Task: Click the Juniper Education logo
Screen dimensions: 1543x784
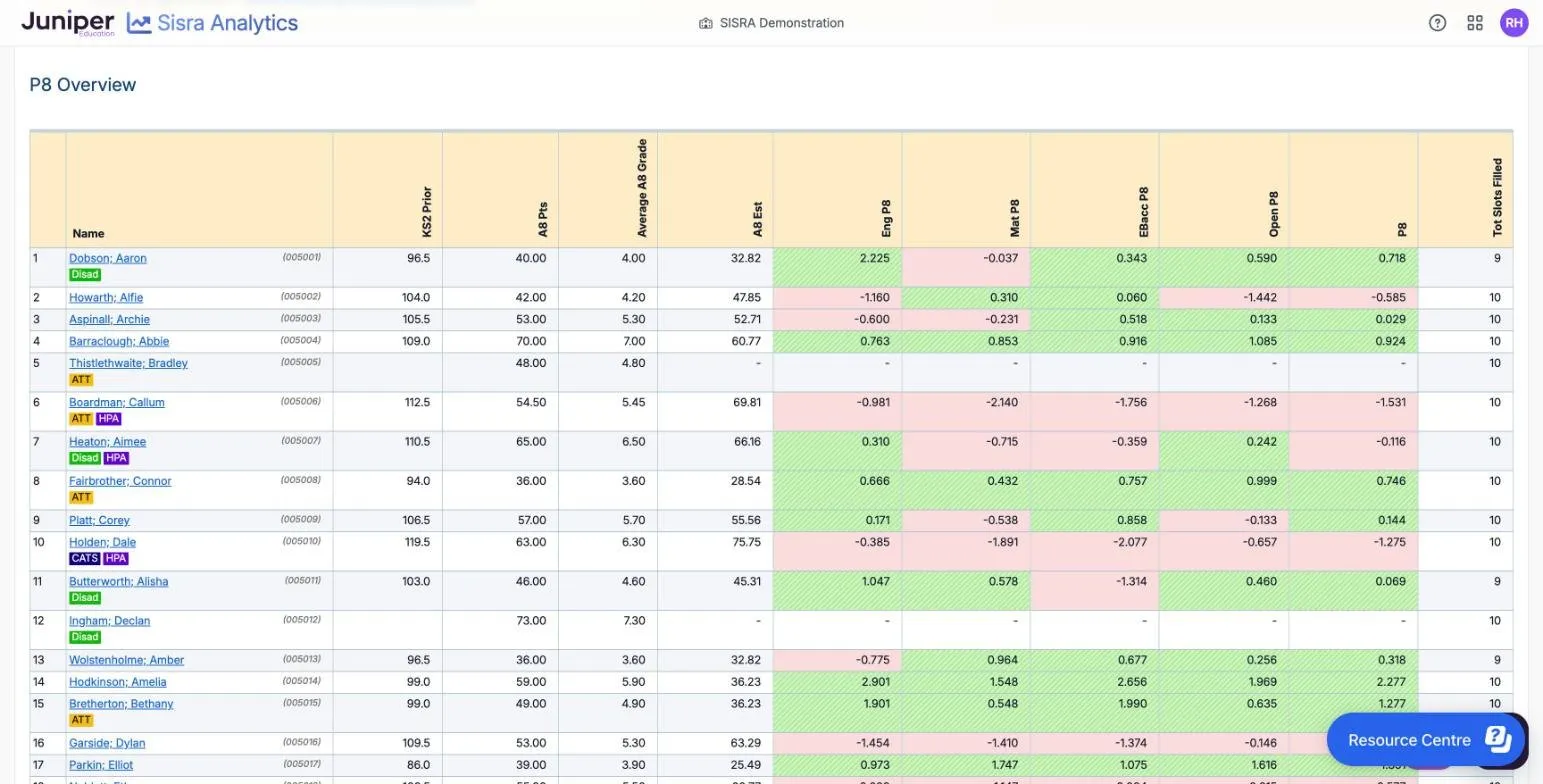Action: click(68, 23)
